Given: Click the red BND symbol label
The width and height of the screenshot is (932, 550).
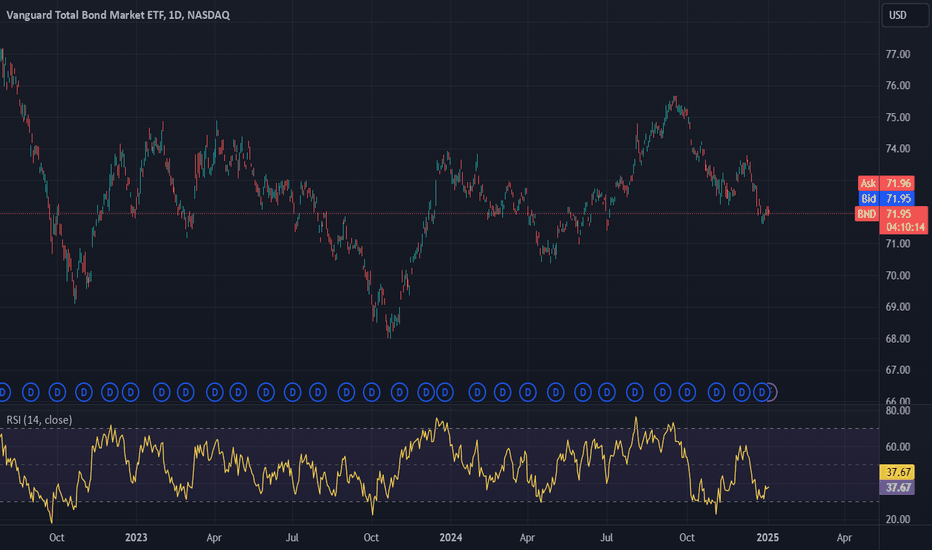Looking at the screenshot, I should coord(867,214).
